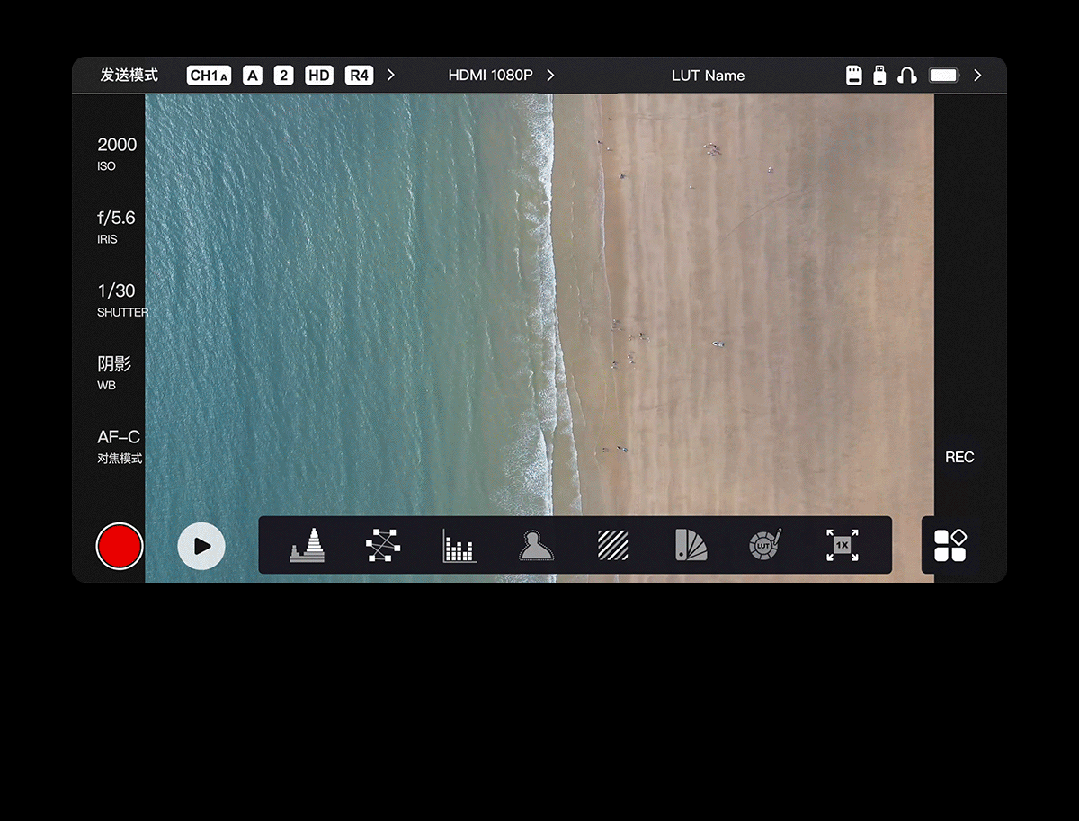Open the 发送模式 transmit mode menu
Screen dimensions: 1079x821
pyautogui.click(x=129, y=75)
